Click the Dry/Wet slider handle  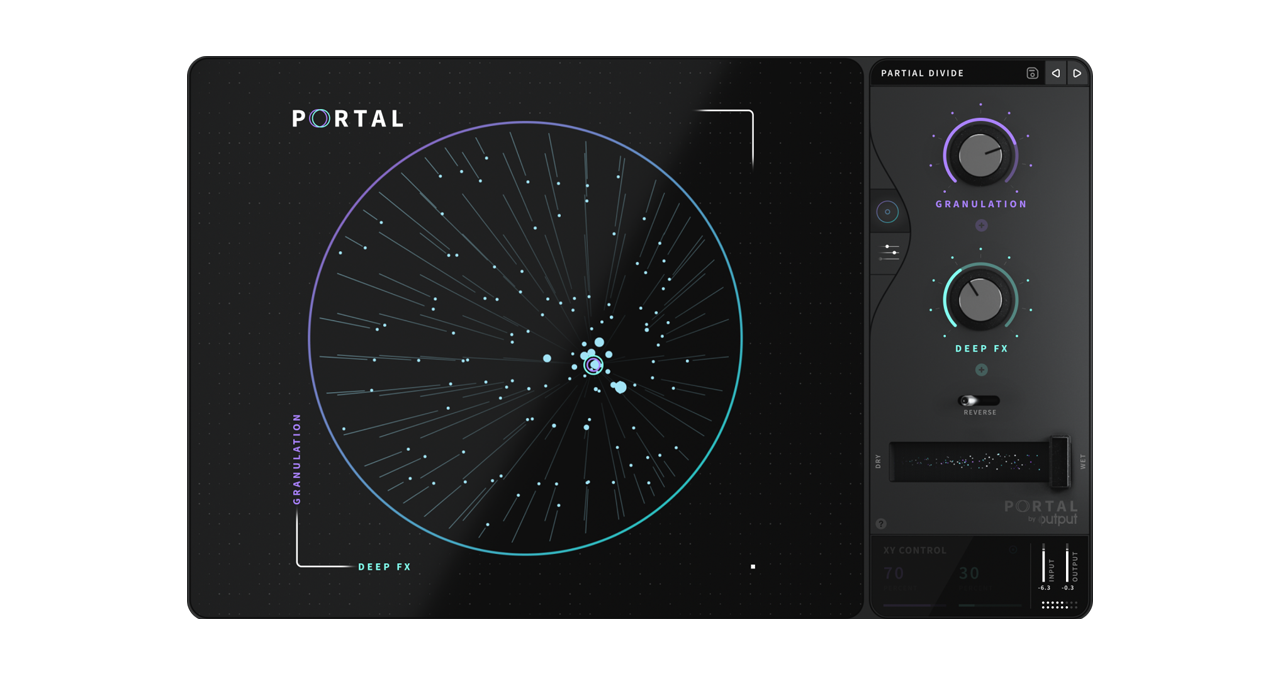(x=1059, y=461)
